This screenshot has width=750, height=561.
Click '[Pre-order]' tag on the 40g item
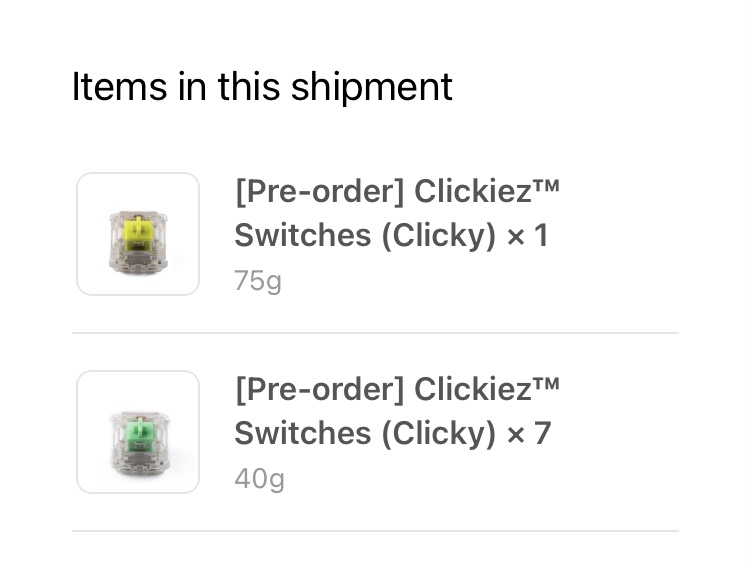tap(320, 390)
